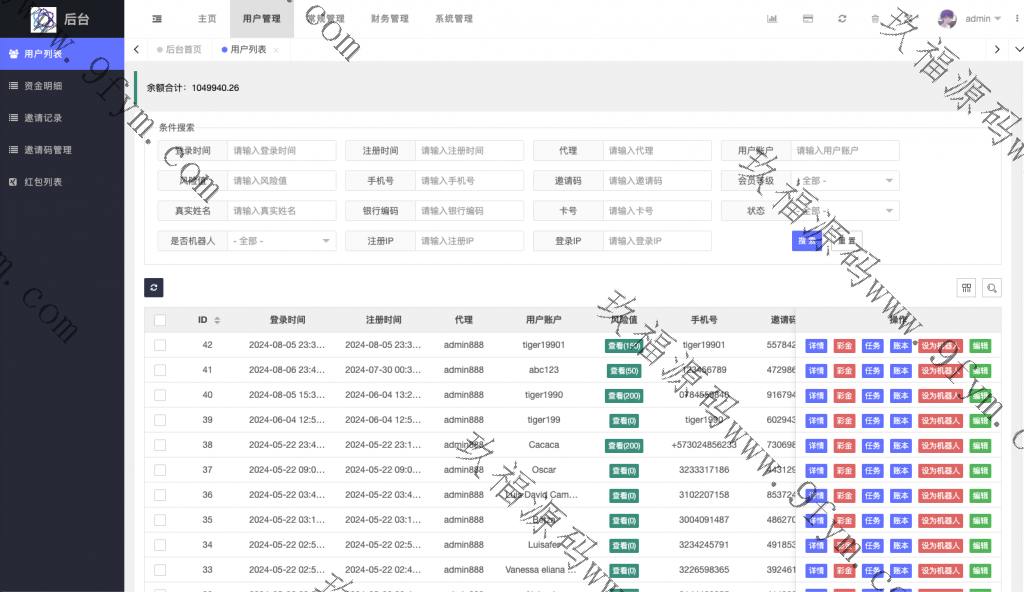Toggle the select-all checkbox in table header

pyautogui.click(x=160, y=320)
